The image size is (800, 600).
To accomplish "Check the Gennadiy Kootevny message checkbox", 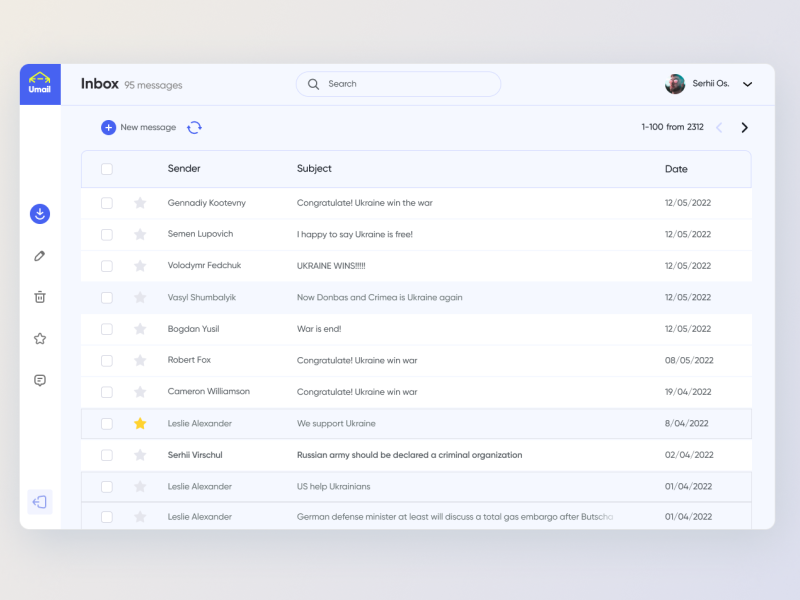I will click(107, 203).
